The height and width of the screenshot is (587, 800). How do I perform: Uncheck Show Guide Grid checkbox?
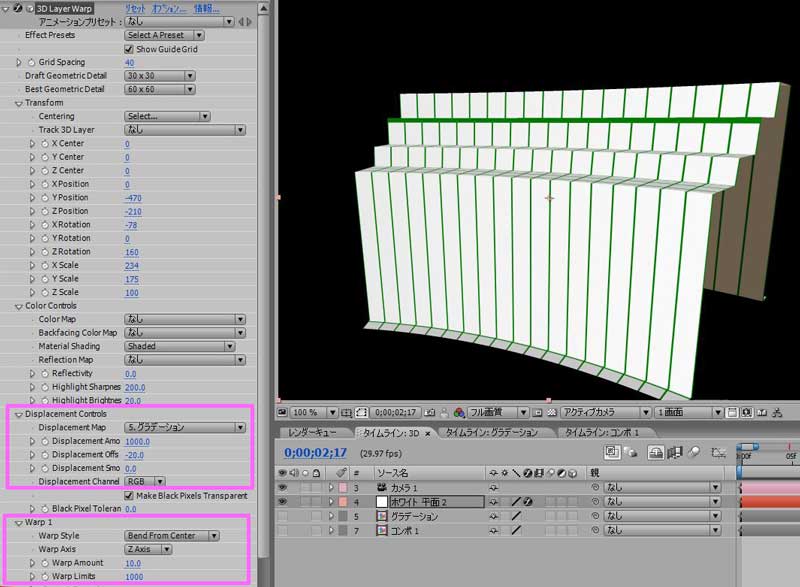(x=129, y=49)
